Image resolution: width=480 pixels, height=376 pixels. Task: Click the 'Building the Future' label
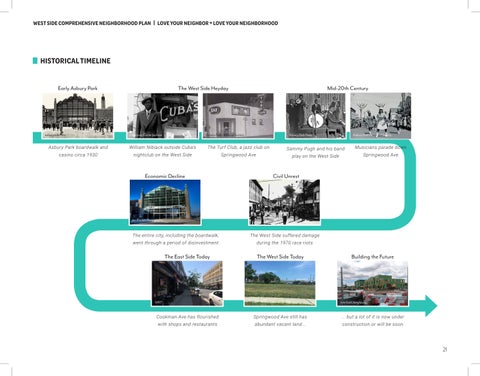(373, 257)
